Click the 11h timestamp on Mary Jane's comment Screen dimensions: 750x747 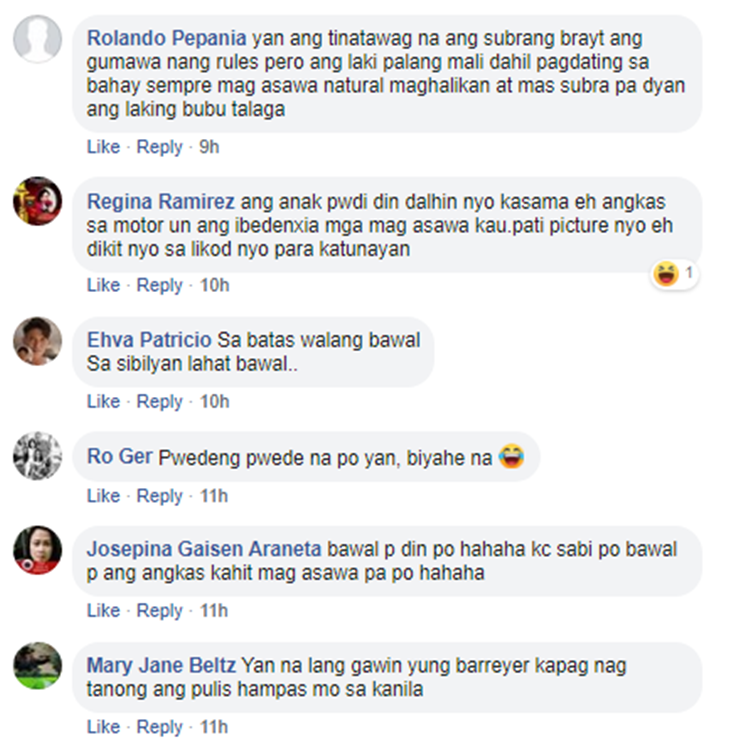click(x=214, y=726)
